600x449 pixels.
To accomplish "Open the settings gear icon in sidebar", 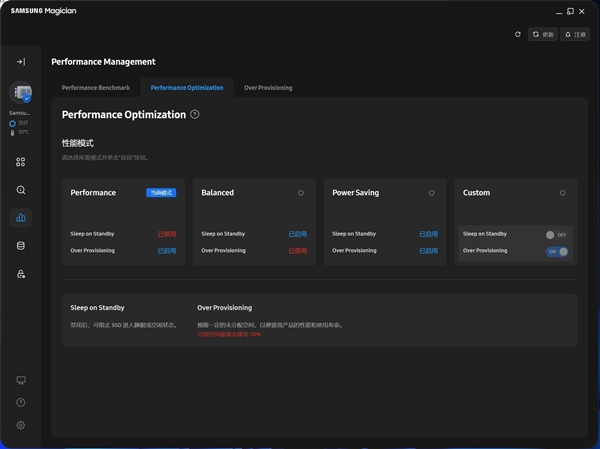I will point(21,425).
